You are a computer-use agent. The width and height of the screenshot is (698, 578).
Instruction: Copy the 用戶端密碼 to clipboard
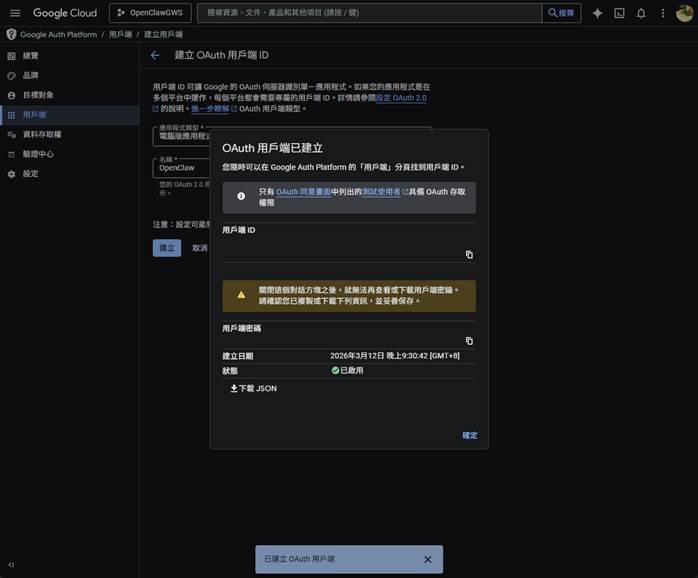469,341
